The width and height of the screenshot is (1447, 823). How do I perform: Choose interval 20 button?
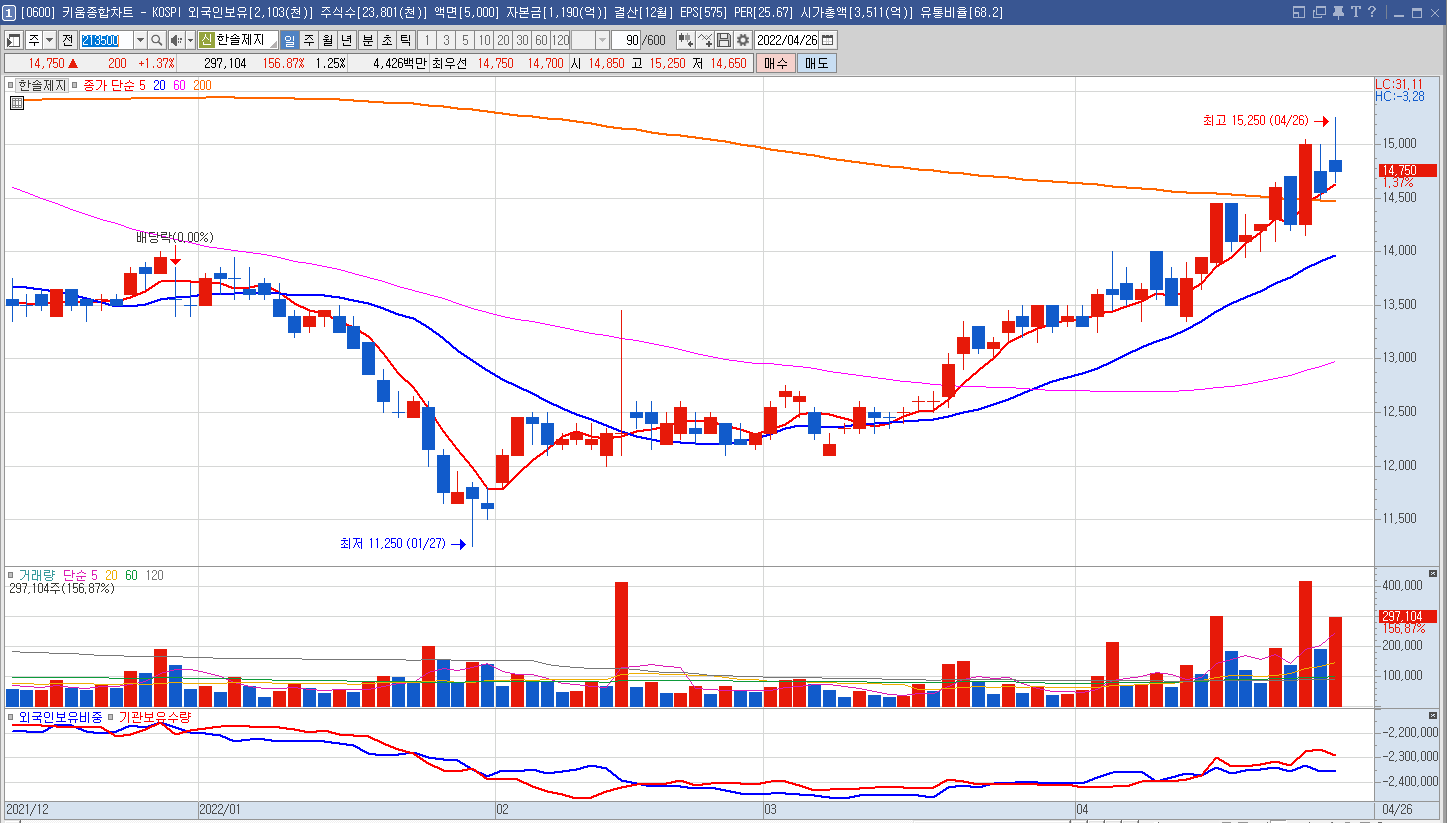(503, 40)
